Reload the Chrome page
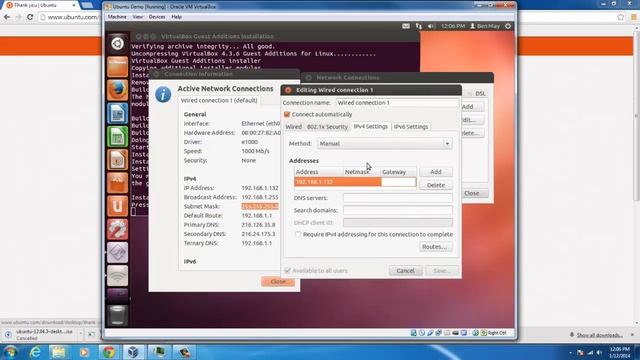Viewport: 640px width, 360px height. coord(30,17)
